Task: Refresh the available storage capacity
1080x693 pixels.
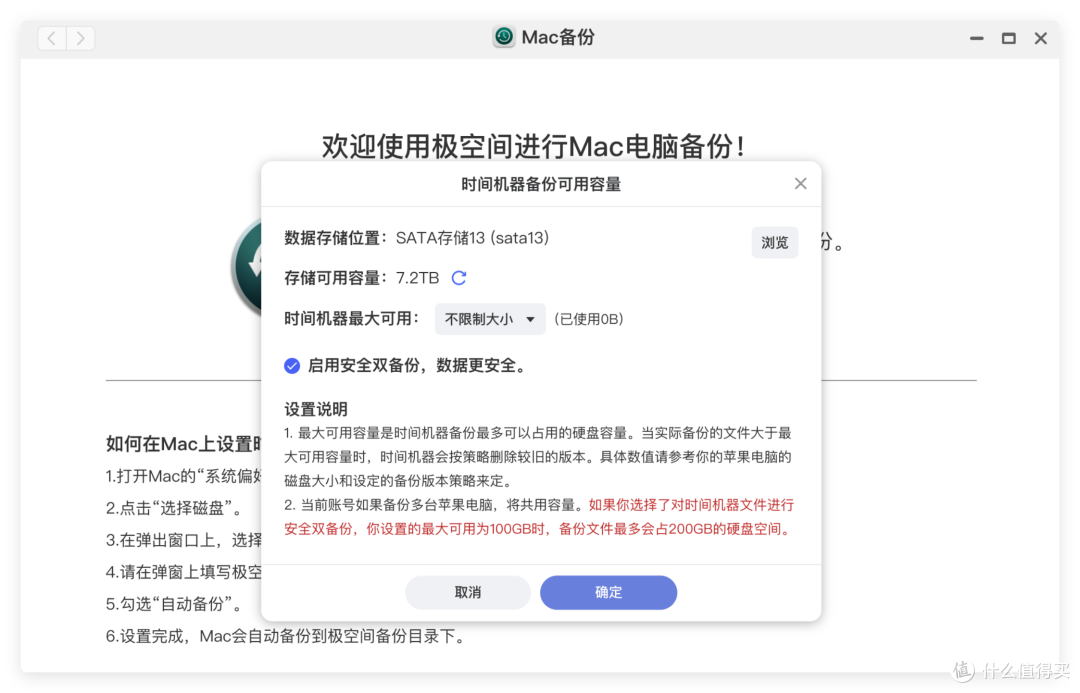Action: coord(459,278)
